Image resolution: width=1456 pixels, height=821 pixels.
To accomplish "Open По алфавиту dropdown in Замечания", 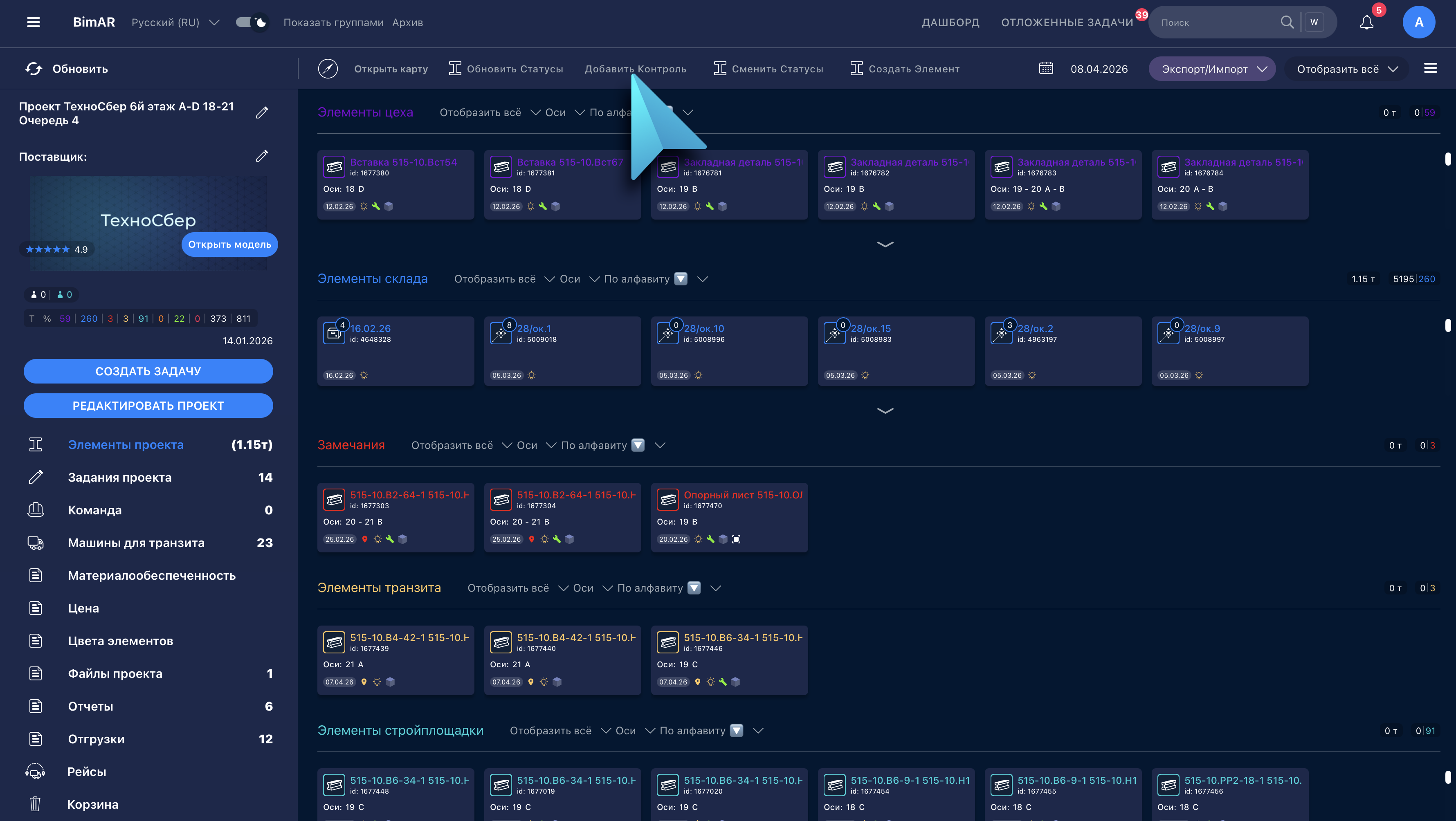I will click(x=613, y=445).
